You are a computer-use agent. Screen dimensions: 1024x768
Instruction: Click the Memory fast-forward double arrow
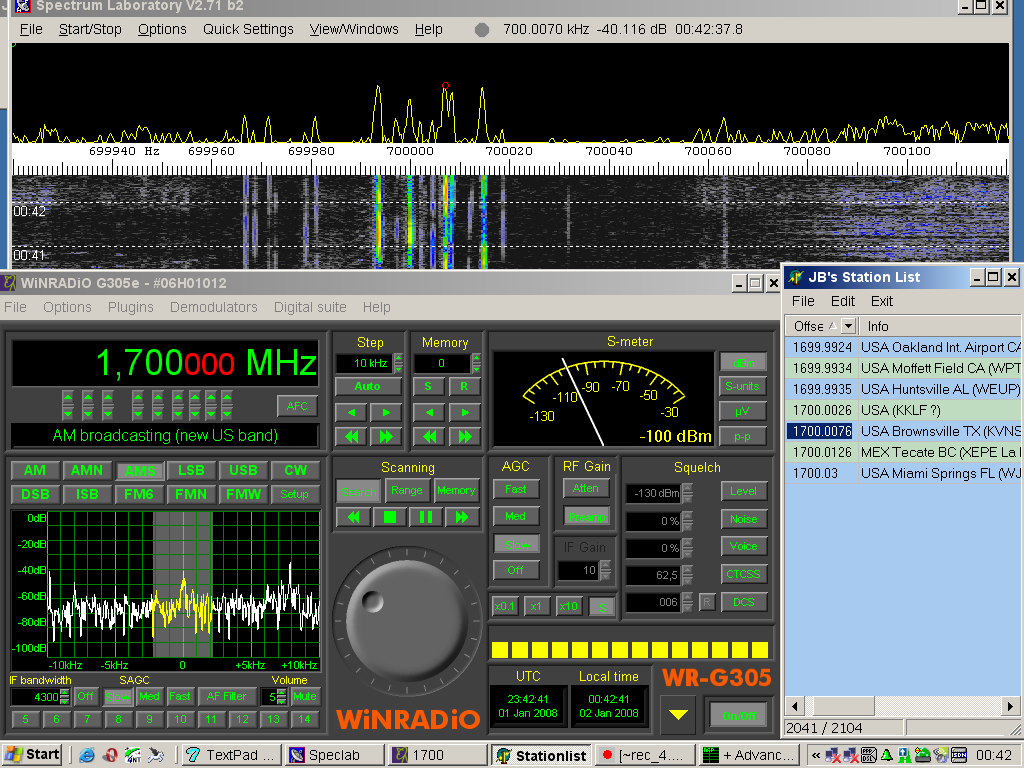pos(463,436)
